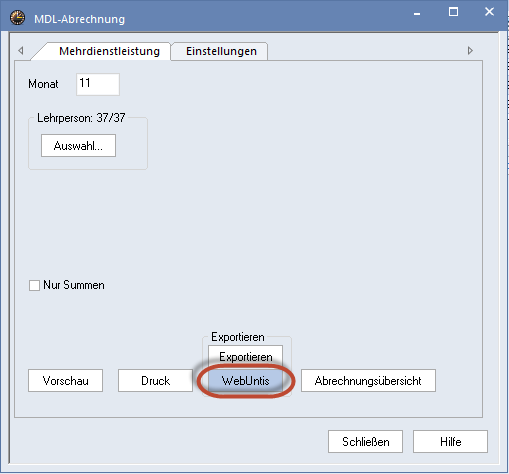Click the MDL-Abrechnung clock app icon

pyautogui.click(x=17, y=18)
